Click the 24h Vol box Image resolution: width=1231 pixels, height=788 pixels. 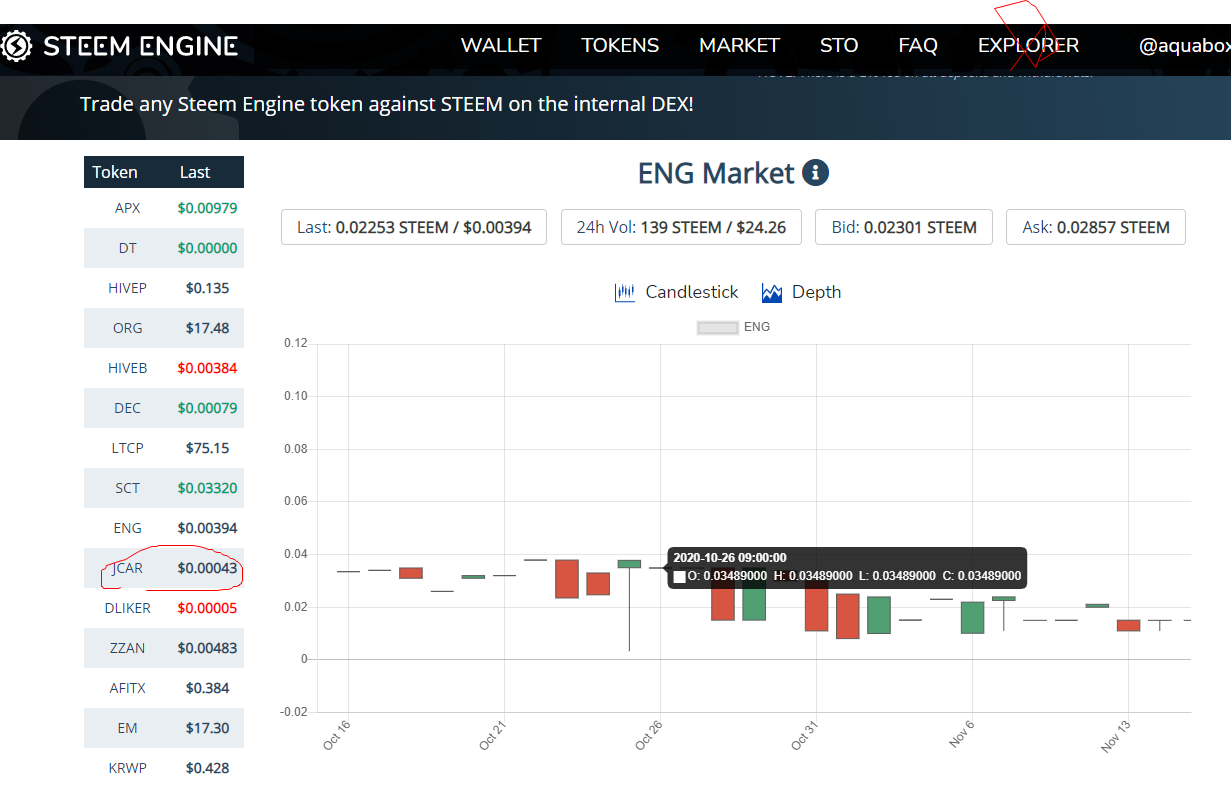681,227
